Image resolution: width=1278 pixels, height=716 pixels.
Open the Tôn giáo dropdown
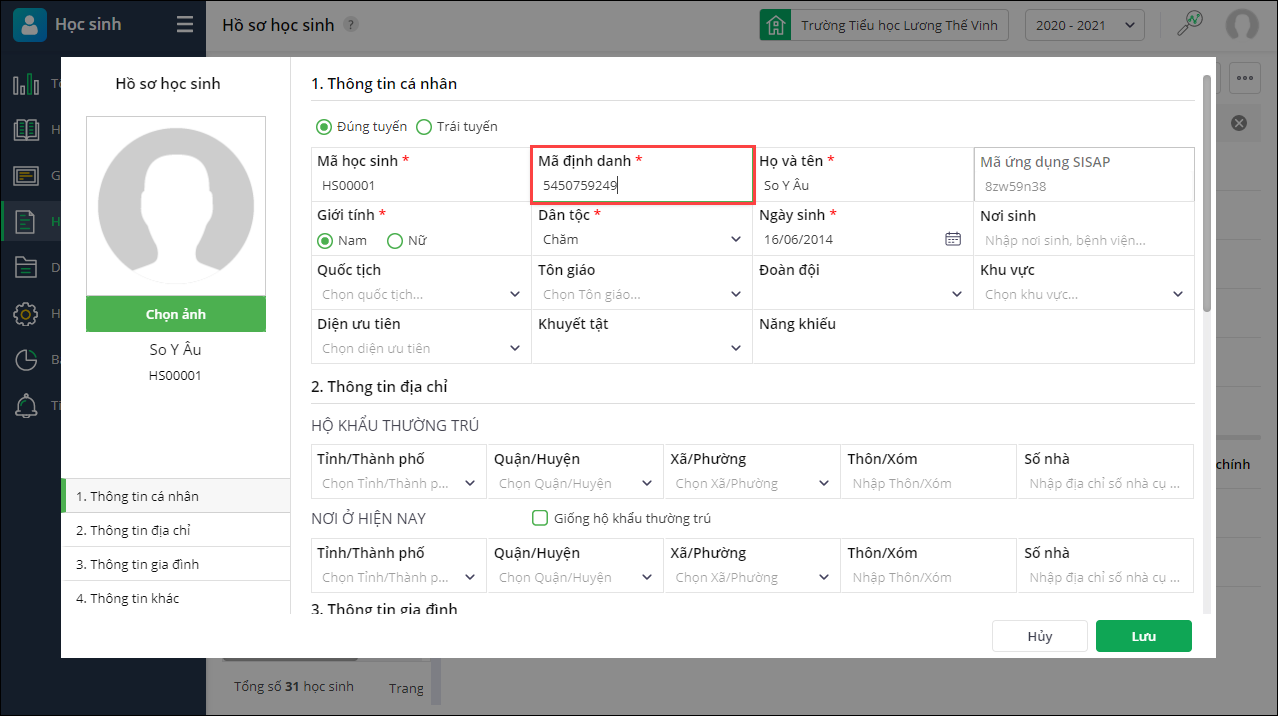tap(642, 294)
